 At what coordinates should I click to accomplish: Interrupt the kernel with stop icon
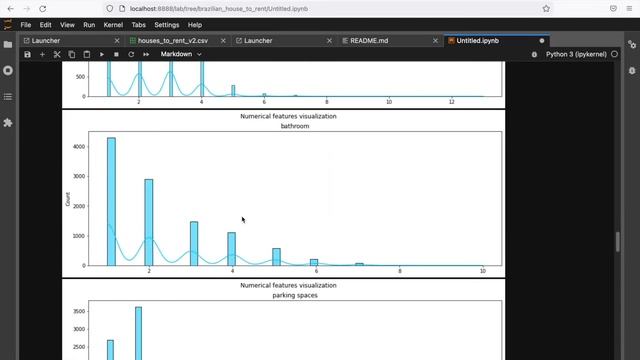116,54
